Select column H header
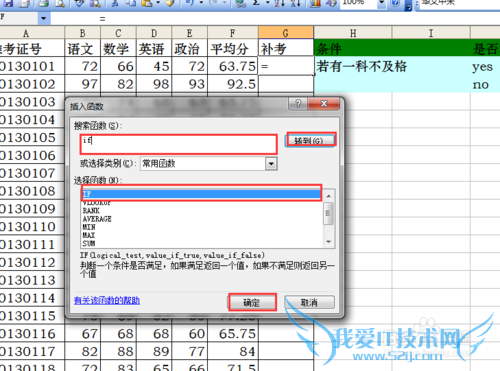 coord(353,33)
